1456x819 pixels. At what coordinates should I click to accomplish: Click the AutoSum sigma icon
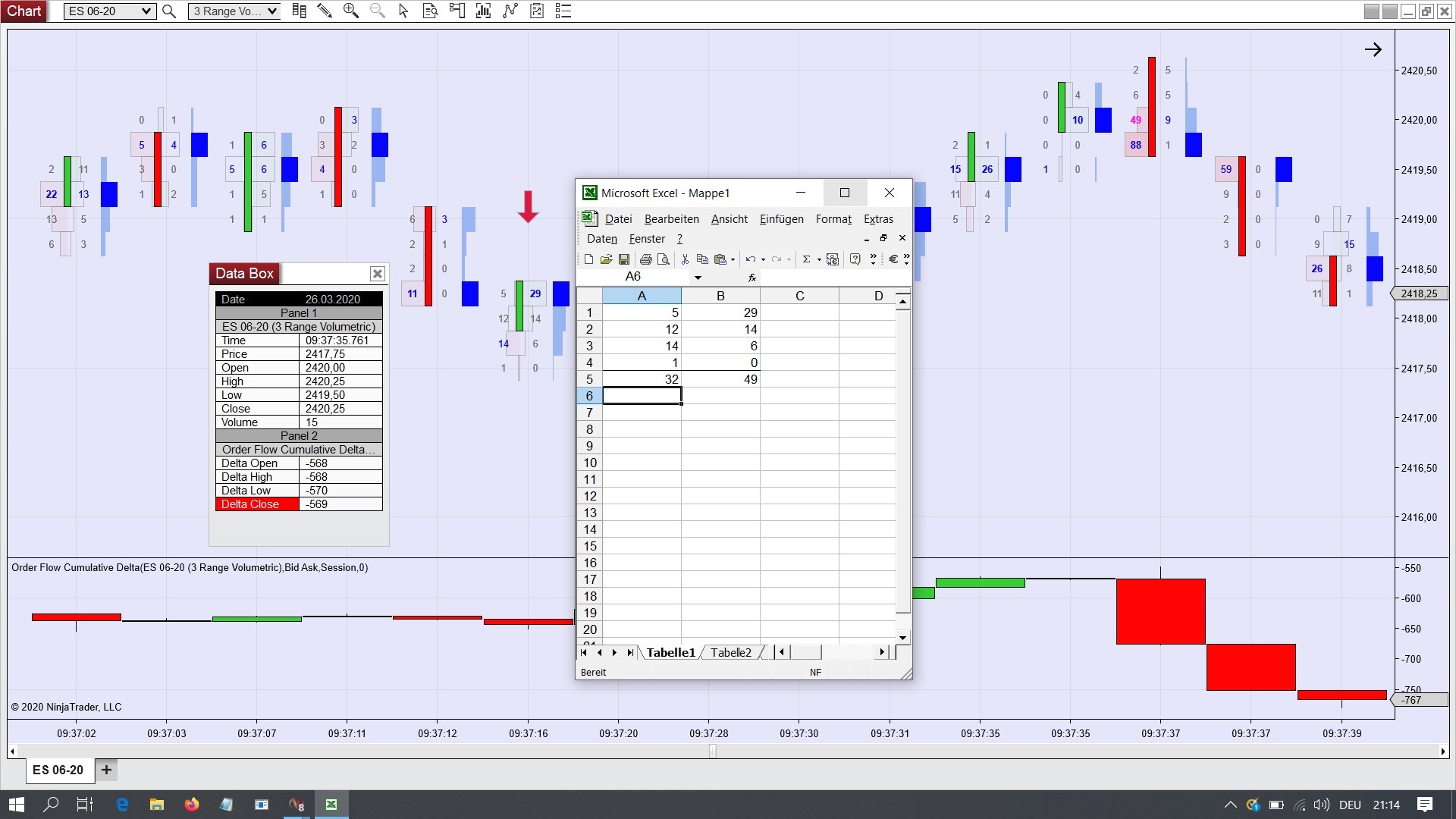(x=806, y=259)
